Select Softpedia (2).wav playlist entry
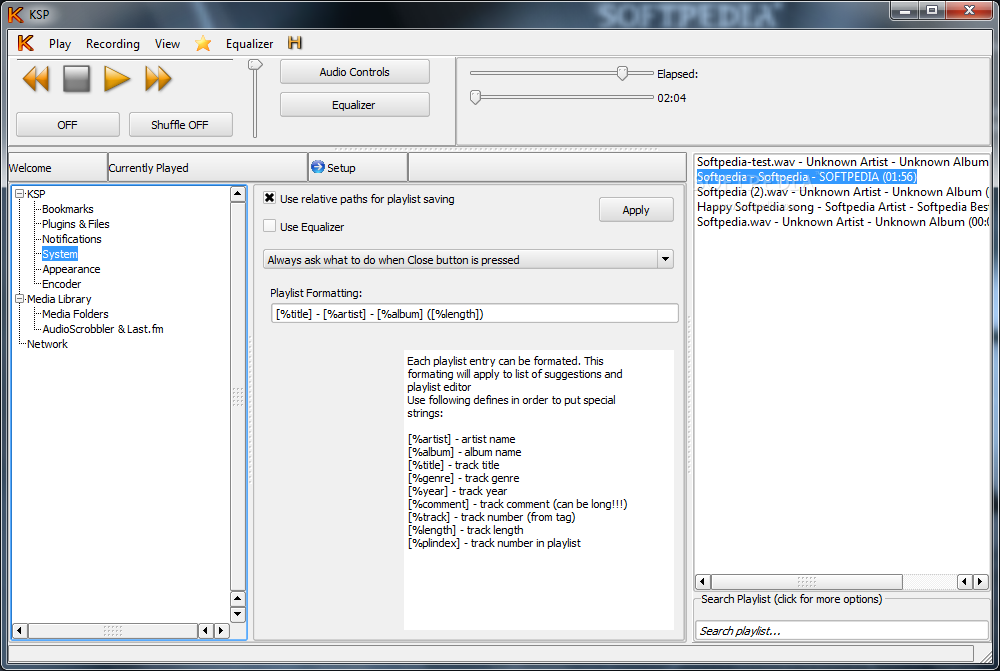 click(x=842, y=191)
